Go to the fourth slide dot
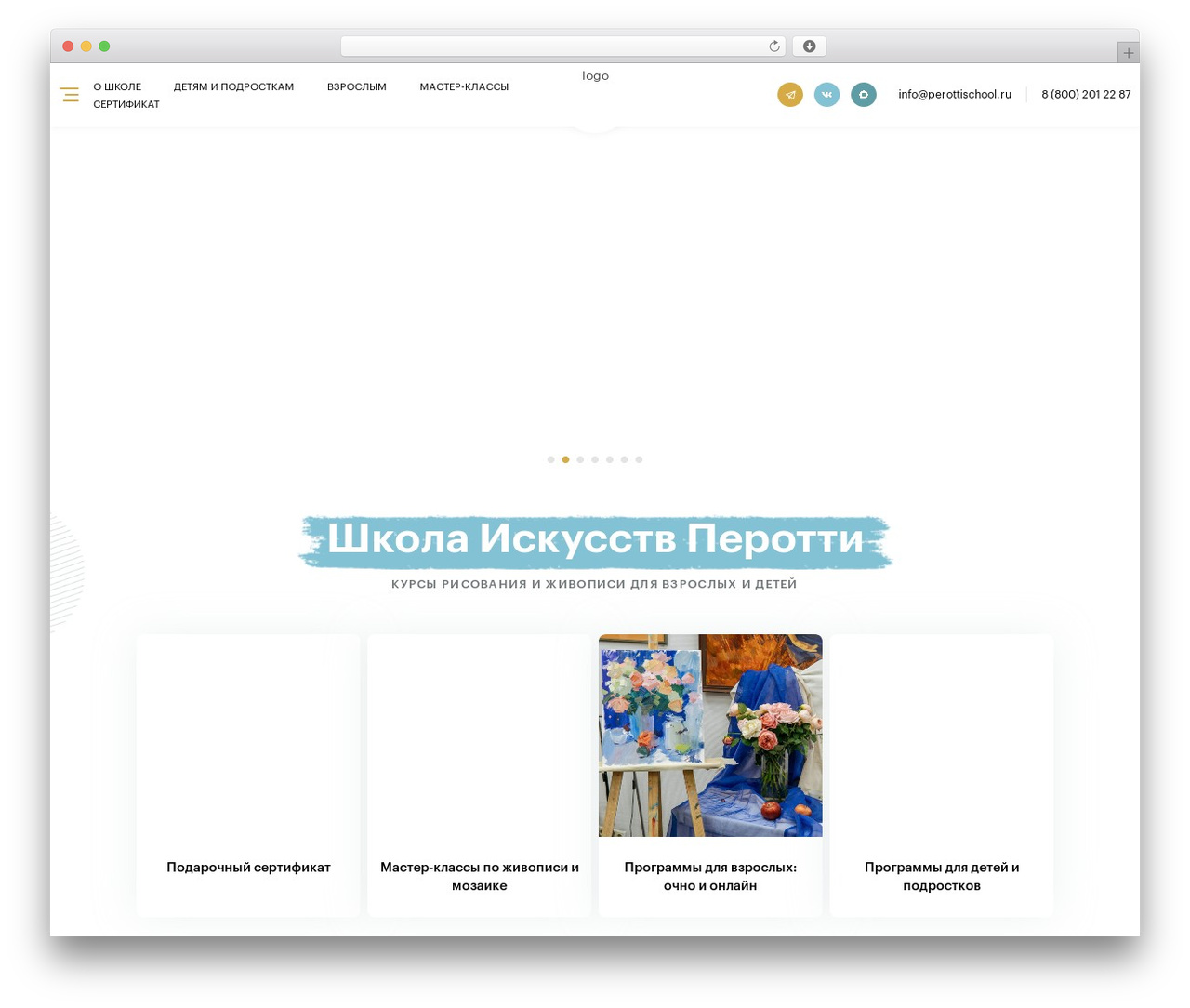Viewport: 1190px width, 1008px height. [595, 459]
